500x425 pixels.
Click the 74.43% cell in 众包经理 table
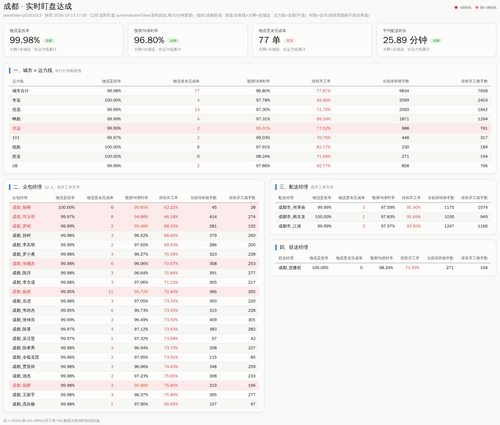(x=171, y=366)
